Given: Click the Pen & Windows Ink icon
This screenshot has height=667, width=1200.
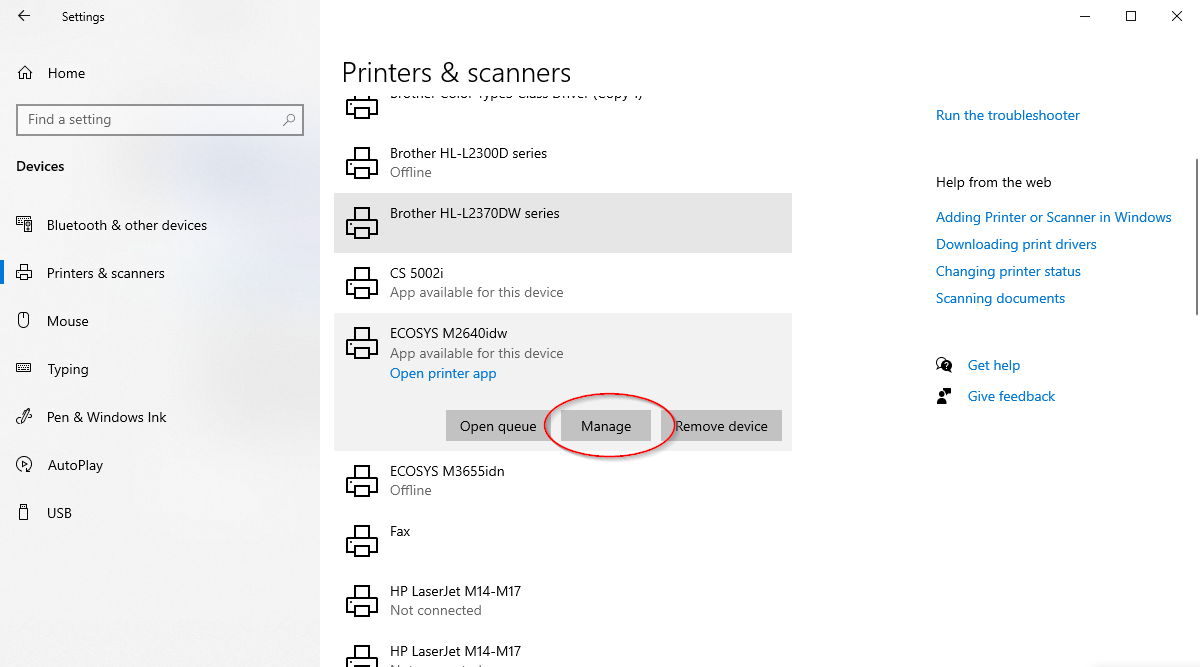Looking at the screenshot, I should [x=25, y=417].
